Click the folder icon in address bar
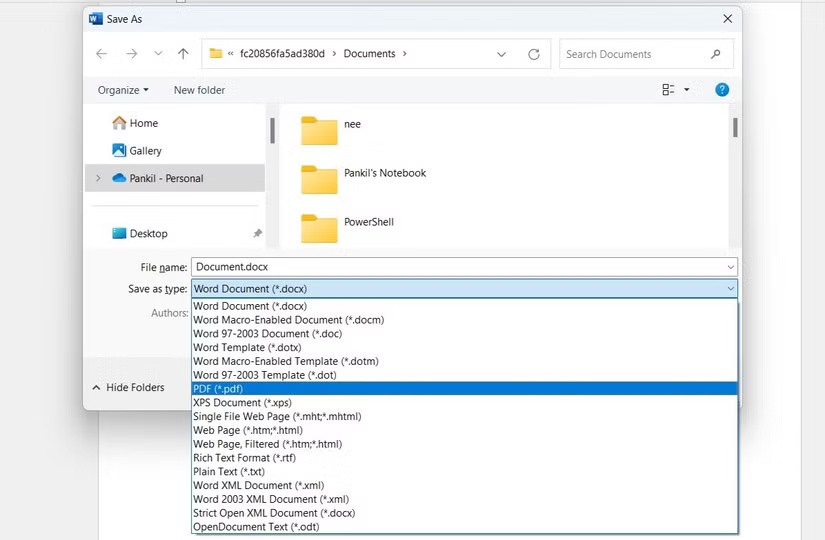This screenshot has width=825, height=540. coord(216,53)
